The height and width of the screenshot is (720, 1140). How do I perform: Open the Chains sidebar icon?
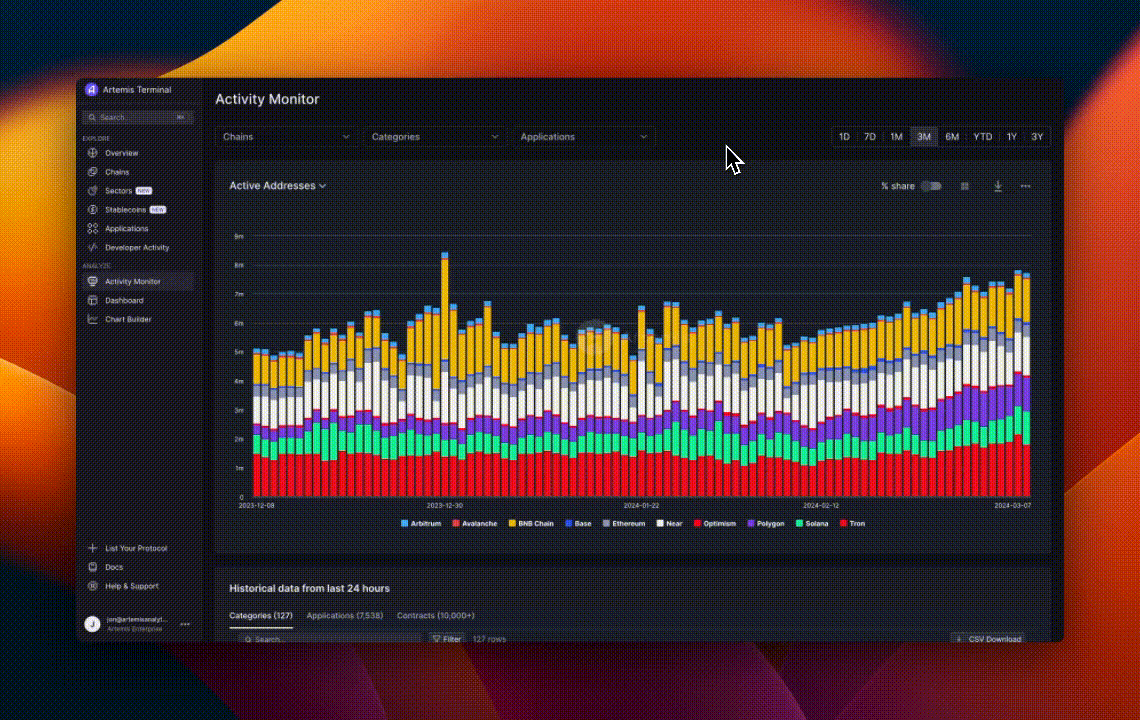click(x=92, y=172)
